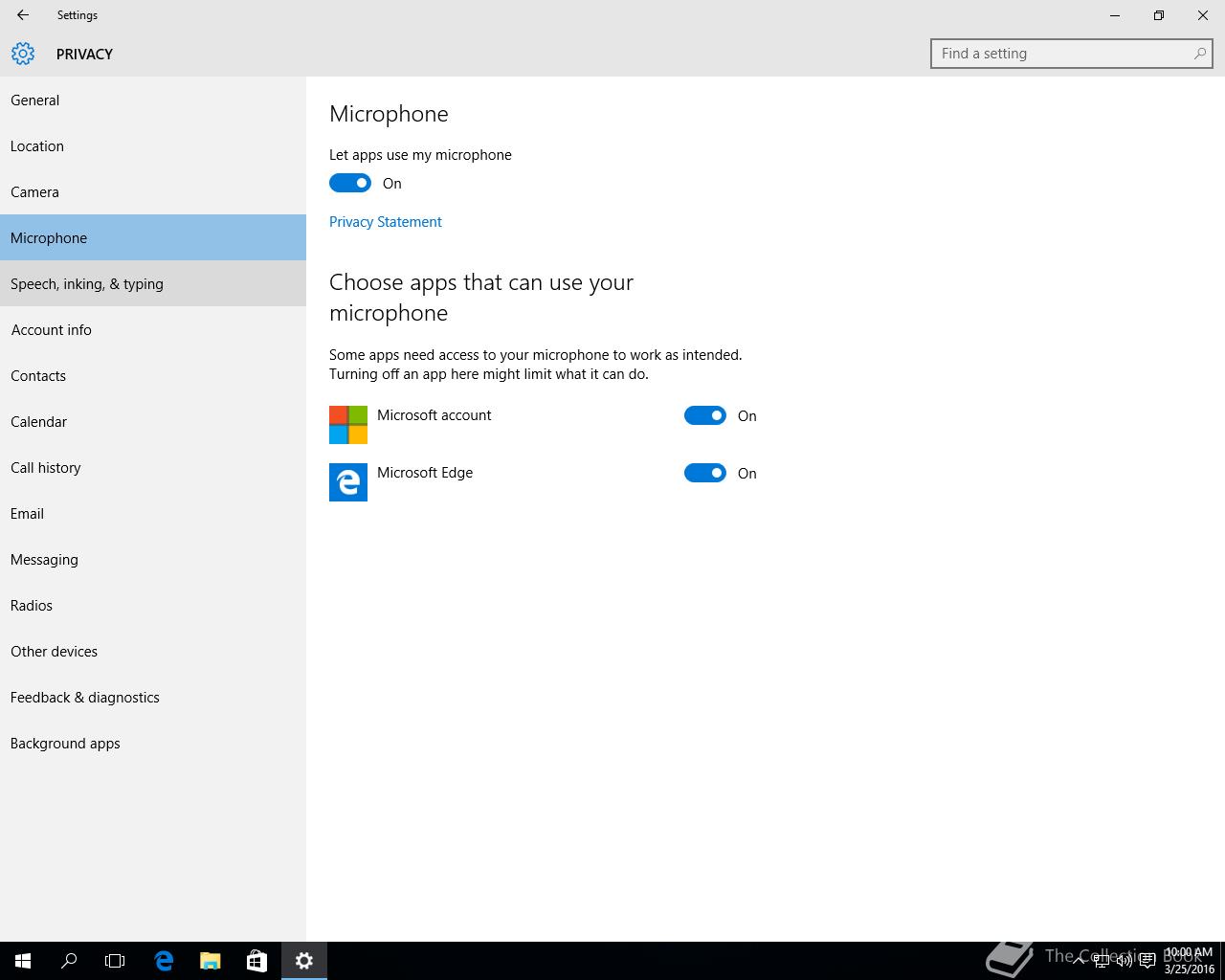Open Task View from the taskbar
The width and height of the screenshot is (1225, 980).
pos(115,961)
